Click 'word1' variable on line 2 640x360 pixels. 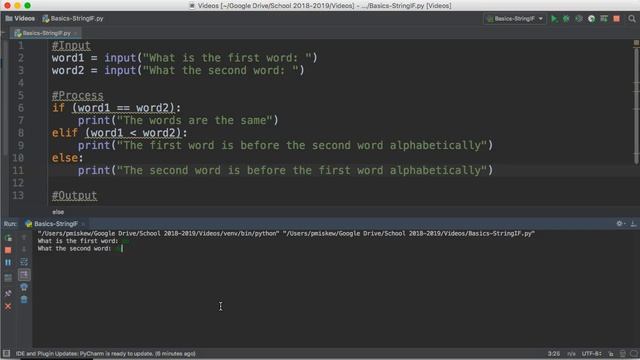coord(68,58)
